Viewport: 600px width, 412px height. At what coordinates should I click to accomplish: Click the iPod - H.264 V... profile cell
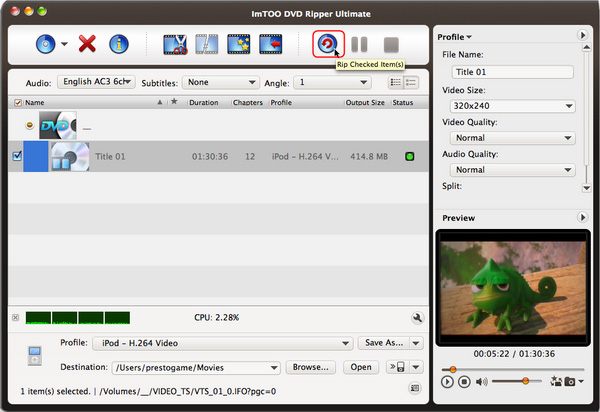pos(305,156)
